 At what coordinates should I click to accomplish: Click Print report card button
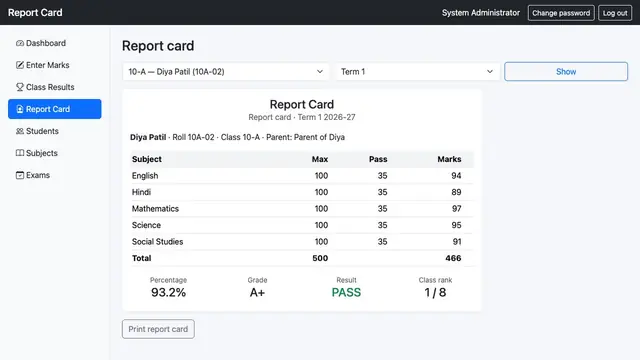point(158,329)
